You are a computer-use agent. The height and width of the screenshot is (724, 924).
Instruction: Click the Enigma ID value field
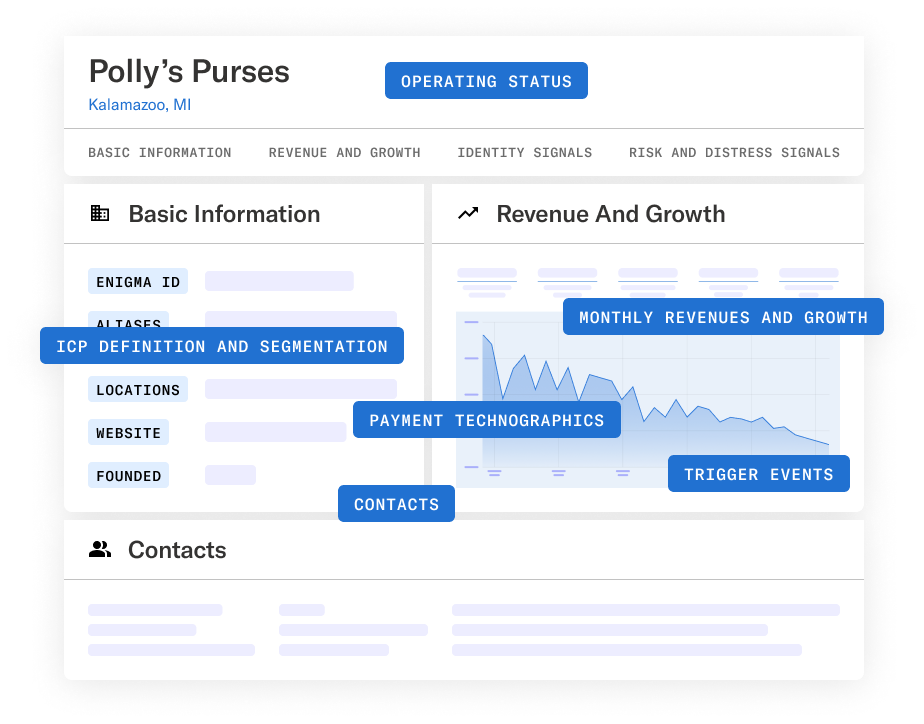tap(279, 281)
